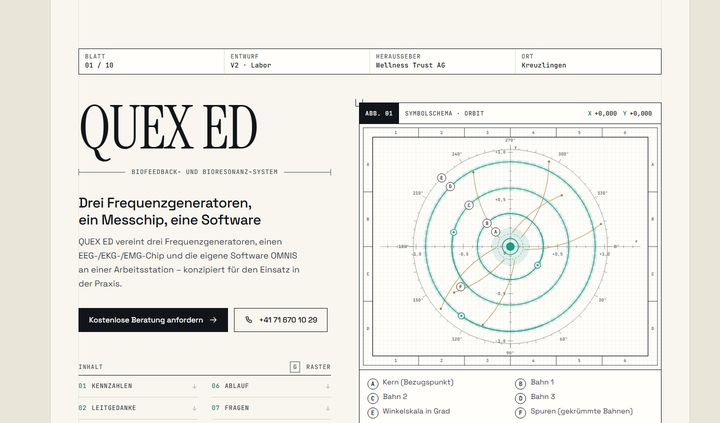Click the 270° label atop the diagram
Image resolution: width=720 pixels, height=423 pixels.
510,140
